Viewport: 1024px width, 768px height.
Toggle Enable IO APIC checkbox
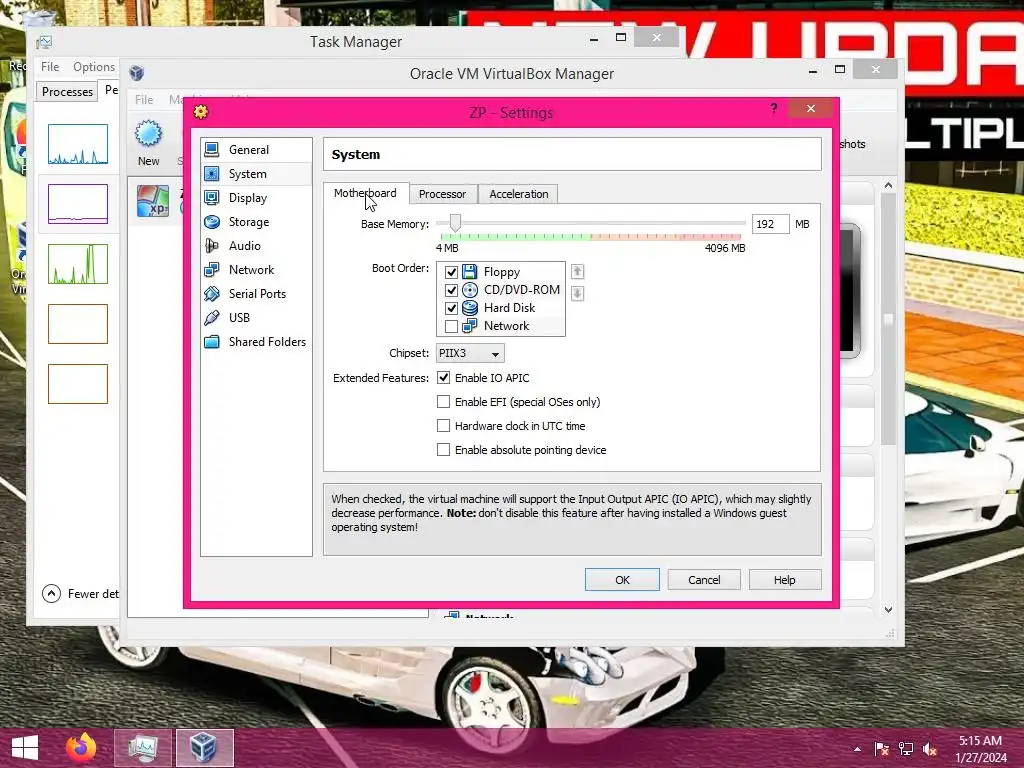coord(443,377)
